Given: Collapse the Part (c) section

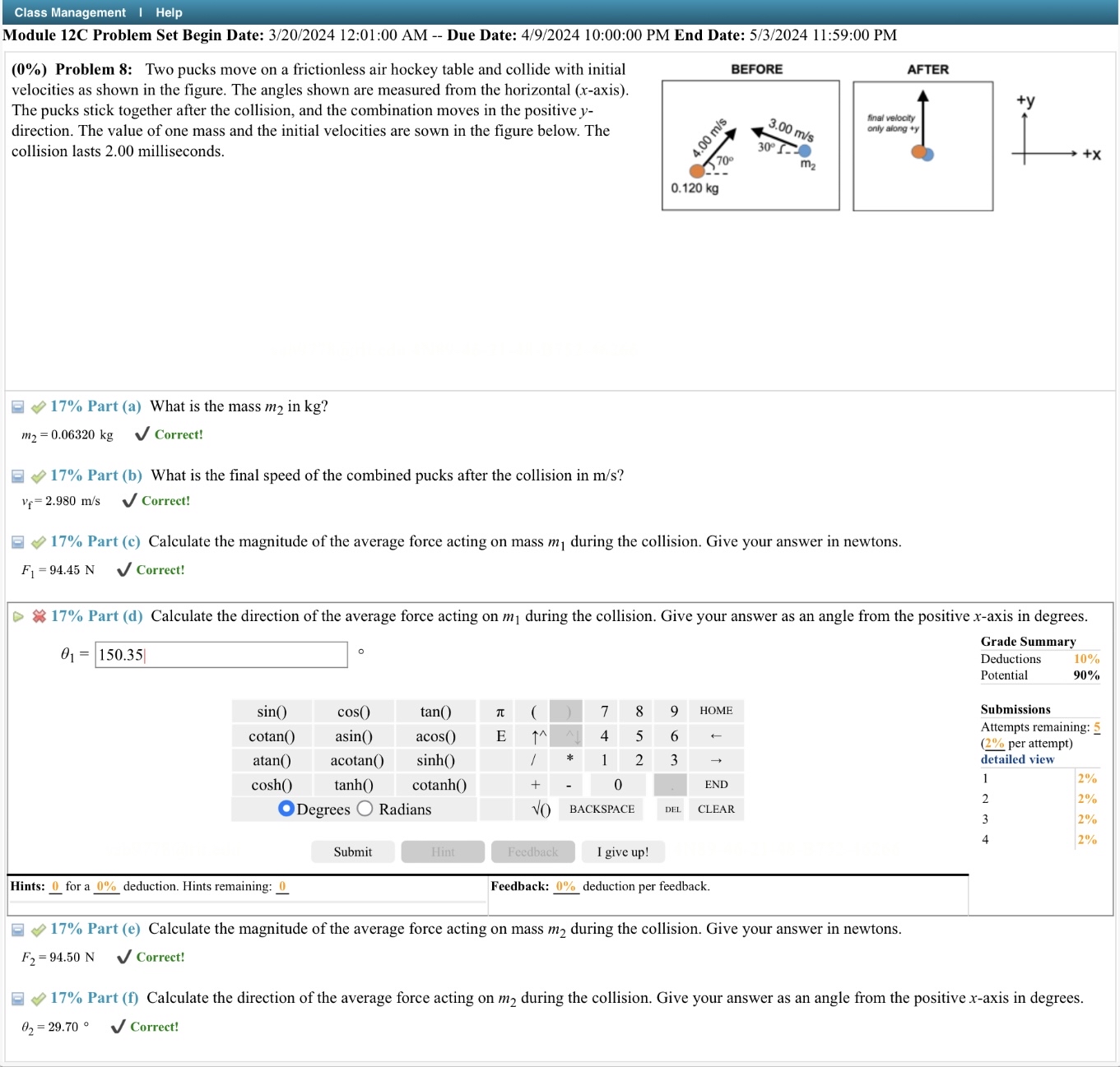Looking at the screenshot, I should point(17,541).
